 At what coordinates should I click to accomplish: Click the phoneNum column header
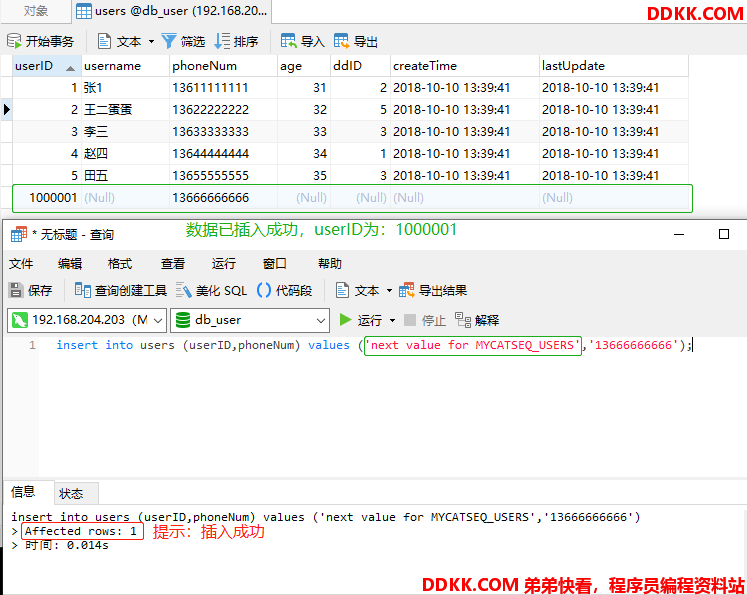click(x=223, y=66)
